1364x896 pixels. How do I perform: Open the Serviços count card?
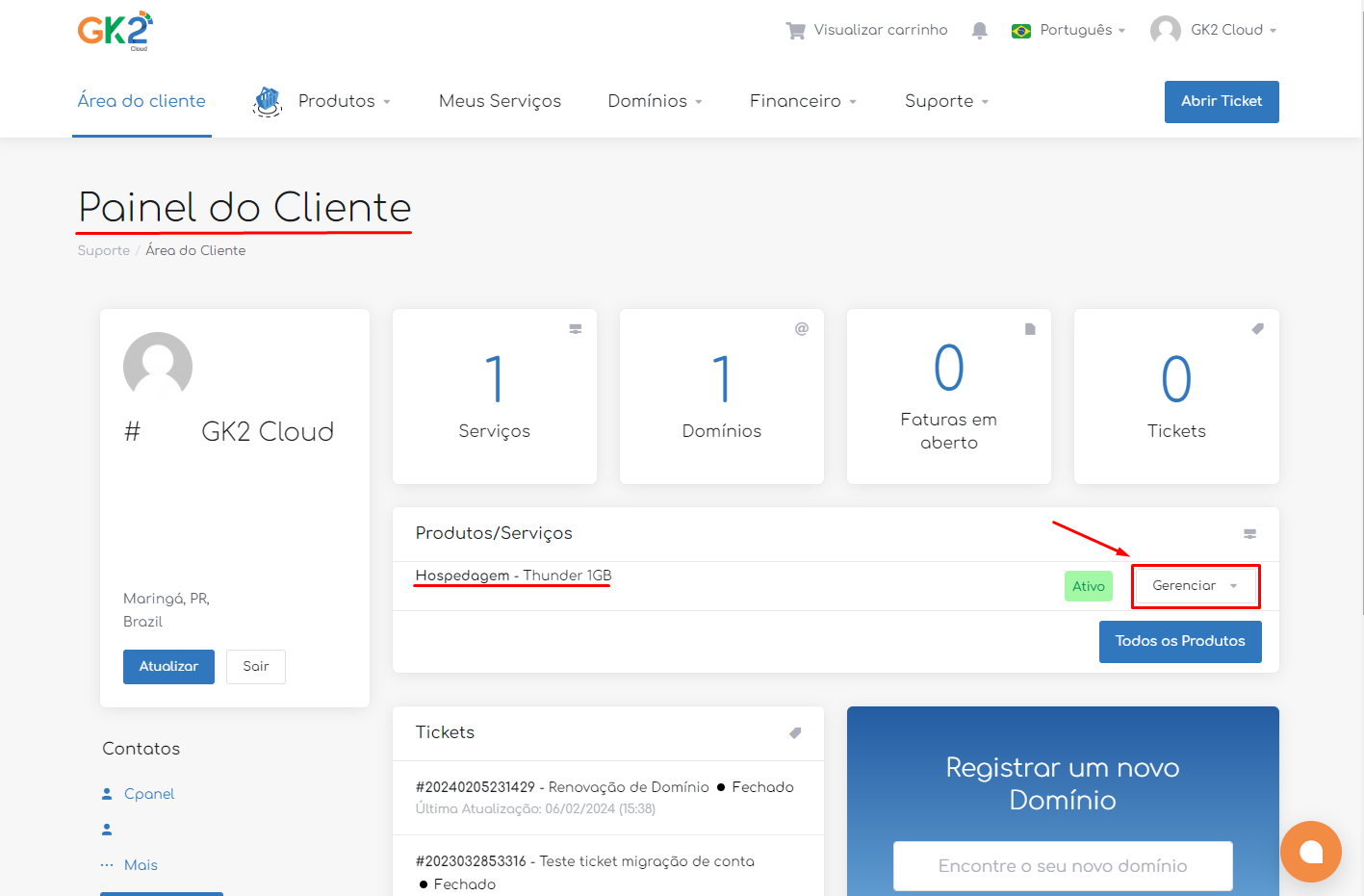click(x=495, y=397)
